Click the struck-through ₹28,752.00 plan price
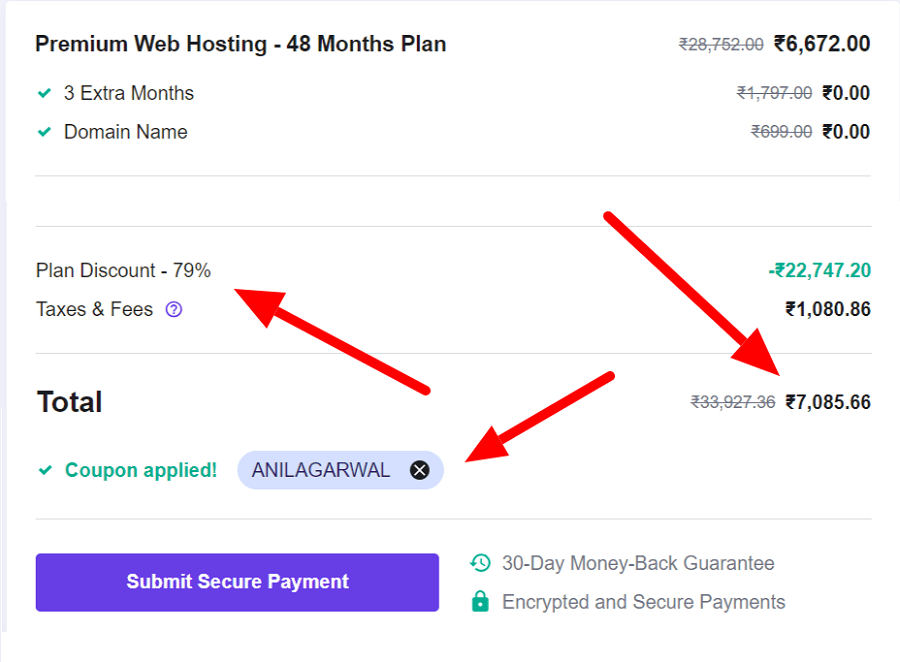This screenshot has width=900, height=662. pyautogui.click(x=721, y=44)
